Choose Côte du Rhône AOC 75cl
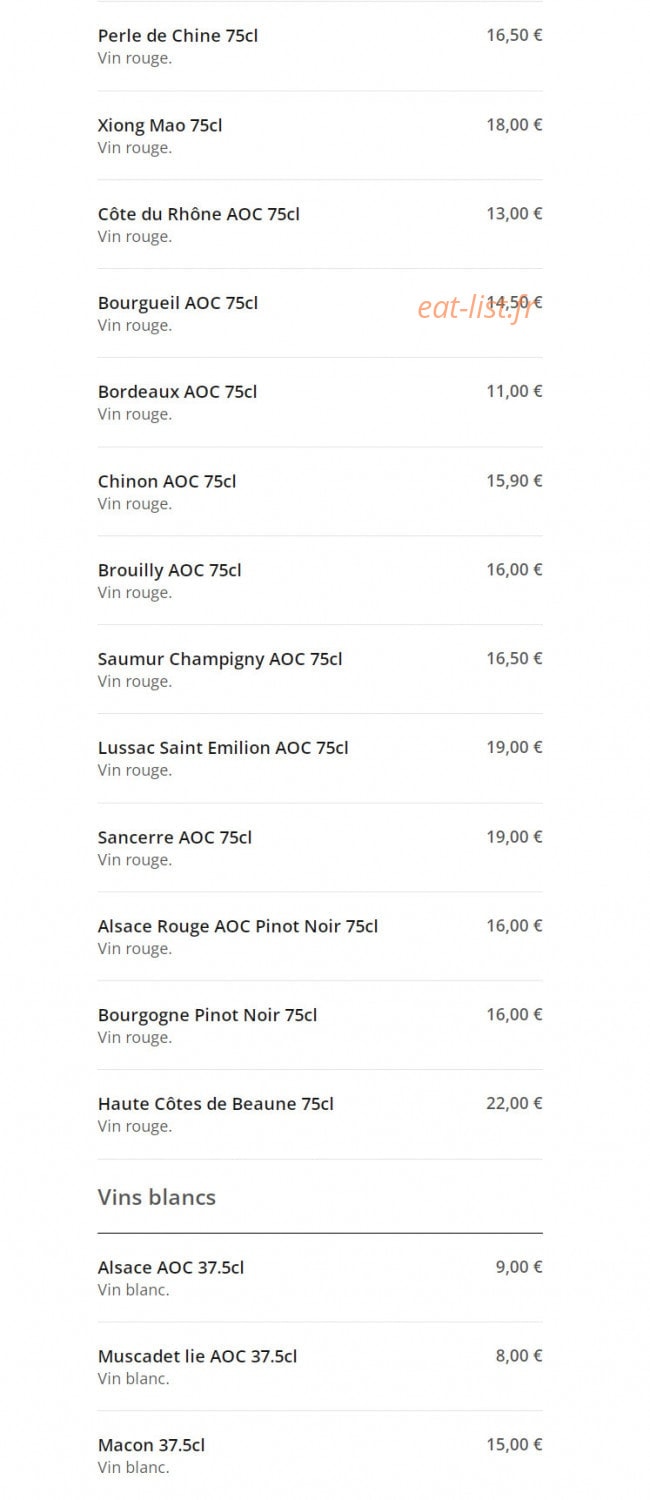Screen dimensions: 650x1500 tap(320, 224)
